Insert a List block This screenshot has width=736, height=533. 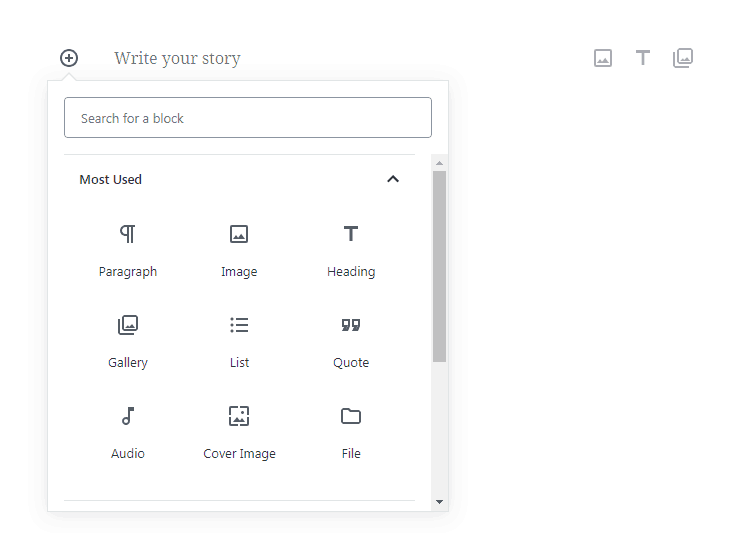pyautogui.click(x=239, y=342)
